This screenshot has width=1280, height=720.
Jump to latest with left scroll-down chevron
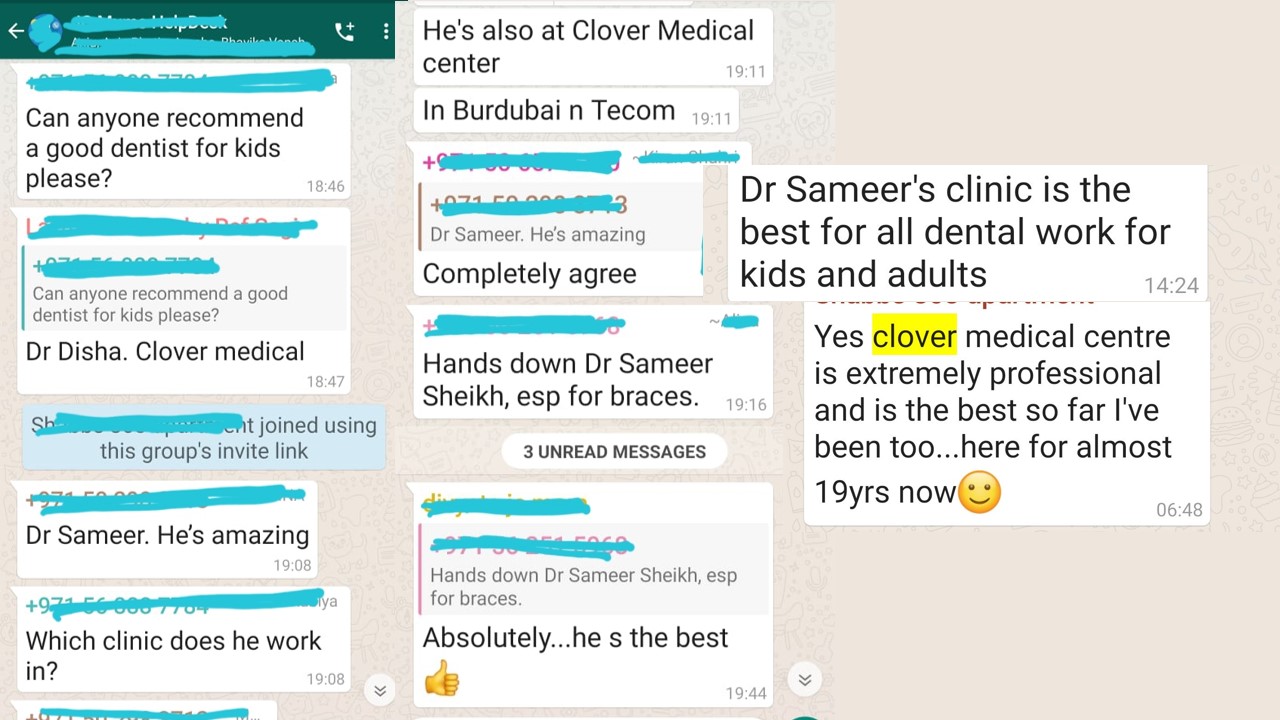[x=380, y=690]
